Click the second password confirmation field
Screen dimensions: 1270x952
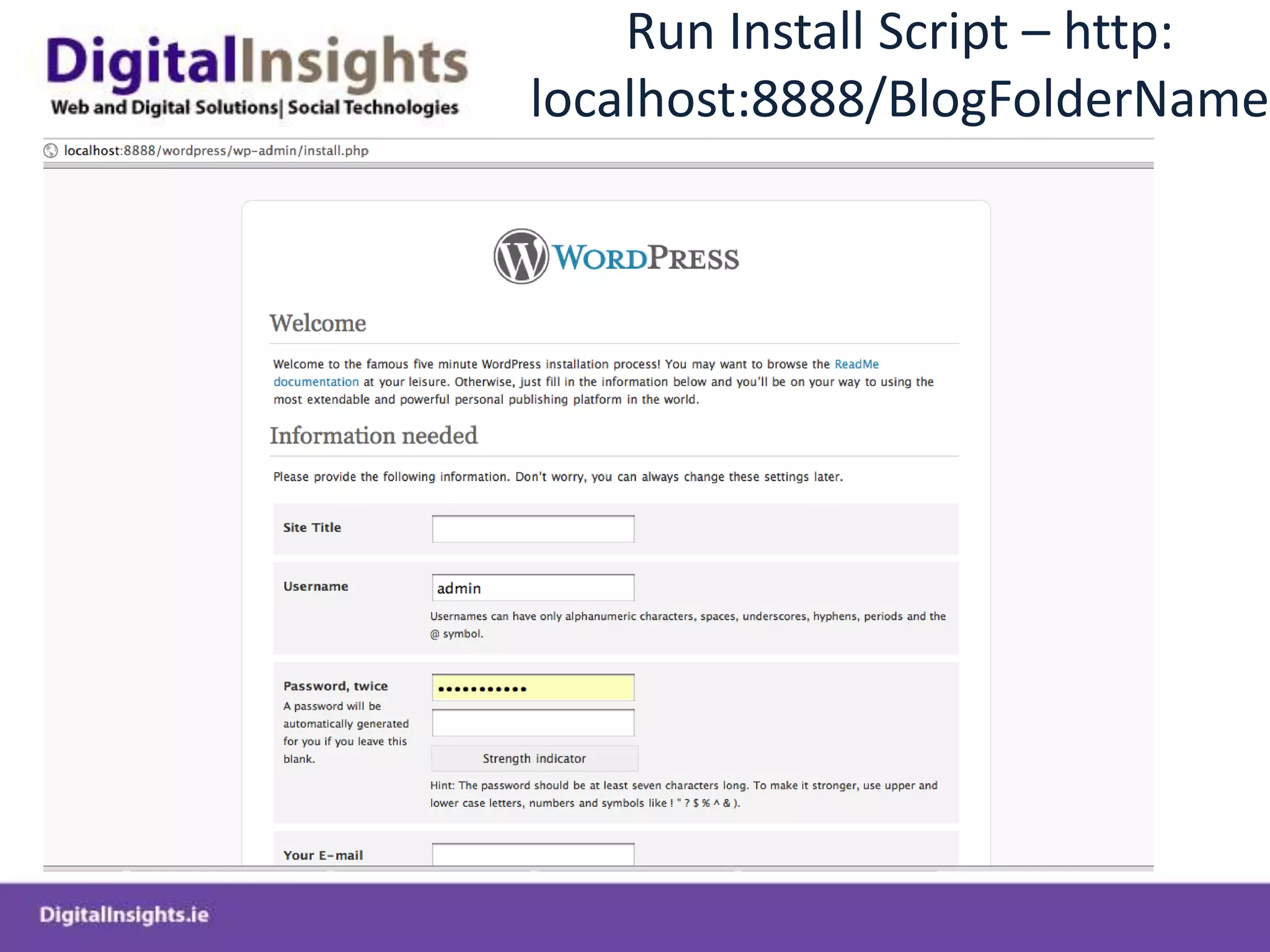(x=533, y=723)
